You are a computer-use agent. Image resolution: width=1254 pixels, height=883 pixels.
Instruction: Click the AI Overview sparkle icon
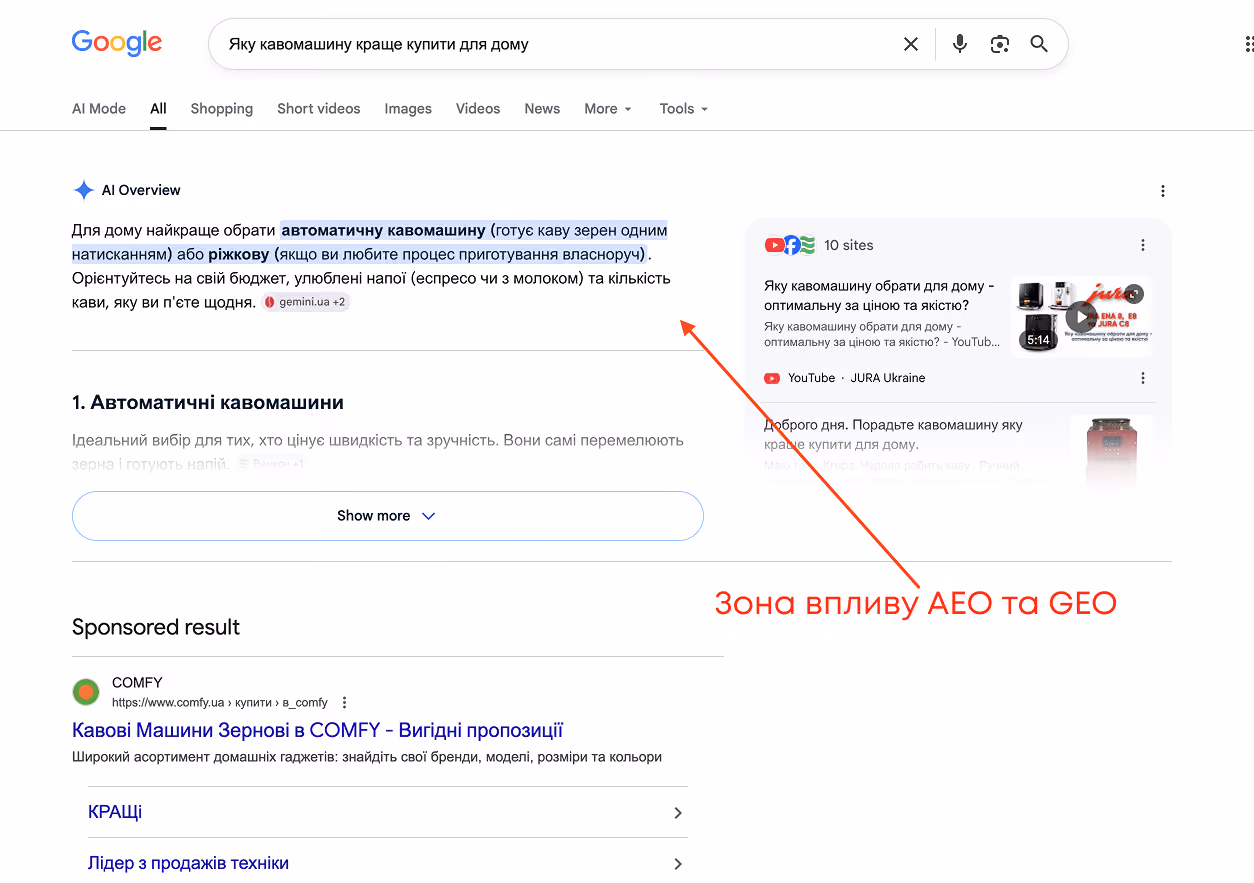(83, 190)
